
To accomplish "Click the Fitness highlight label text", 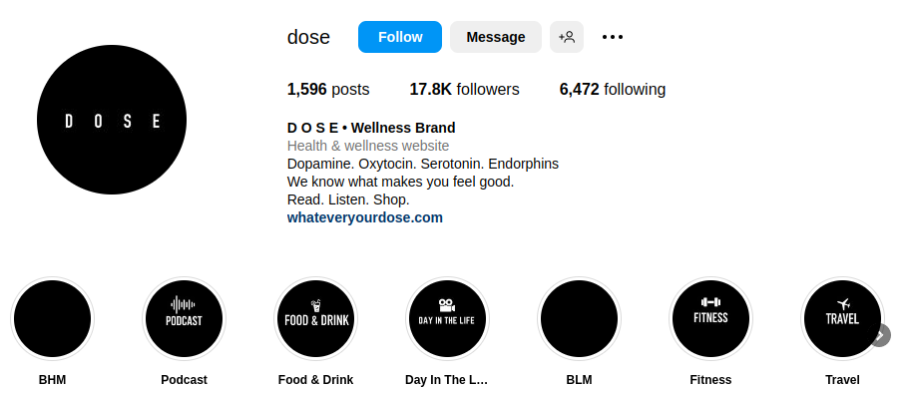I will pyautogui.click(x=711, y=380).
